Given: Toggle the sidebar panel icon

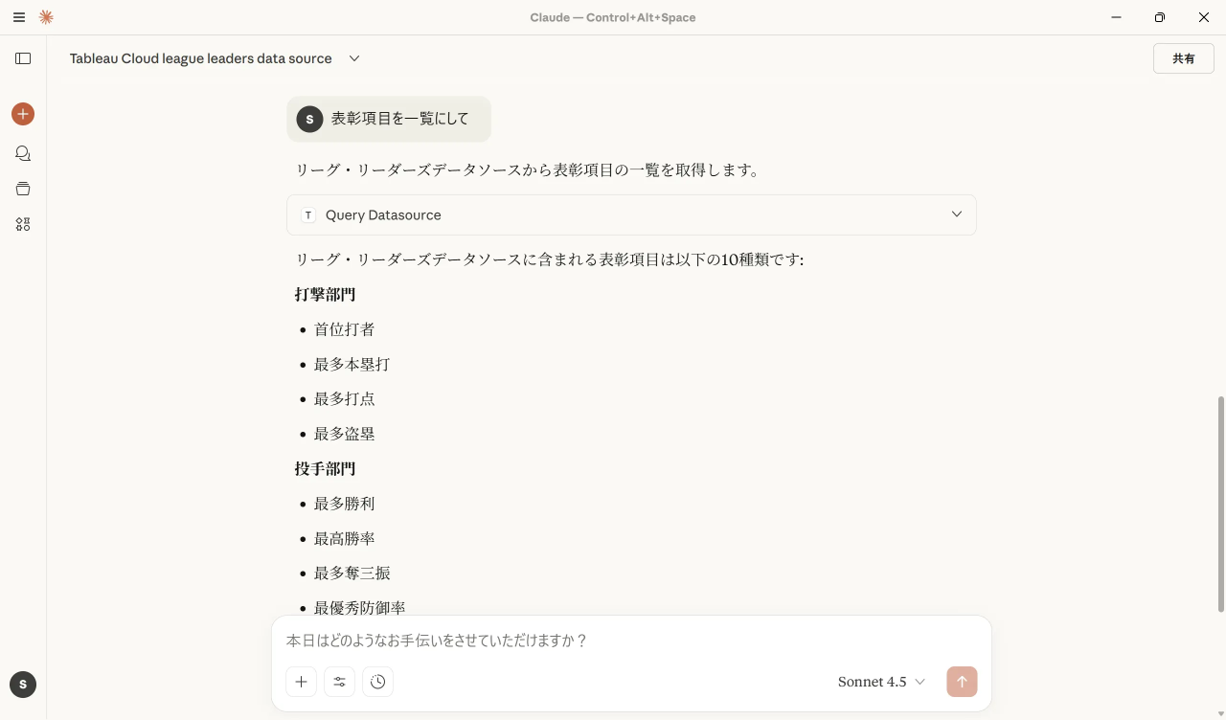Looking at the screenshot, I should click(x=22, y=58).
